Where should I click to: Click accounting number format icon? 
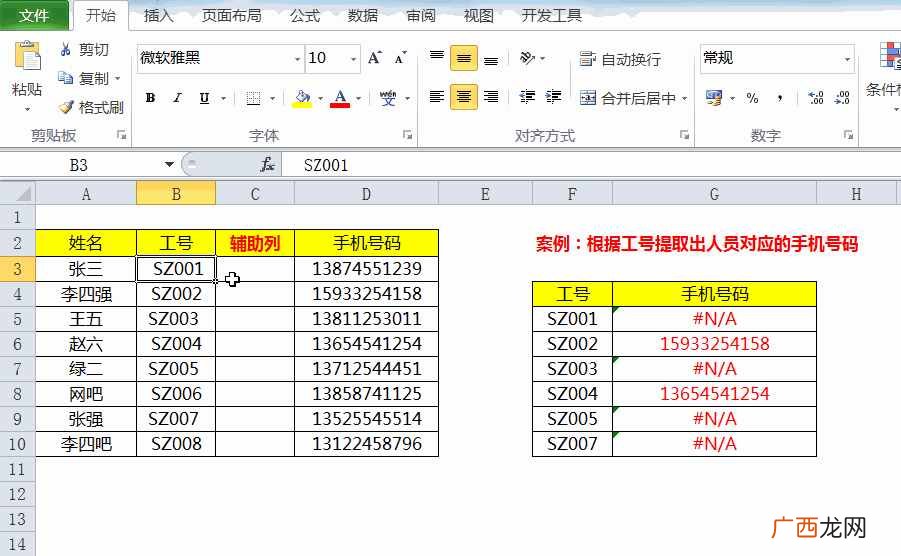click(714, 98)
